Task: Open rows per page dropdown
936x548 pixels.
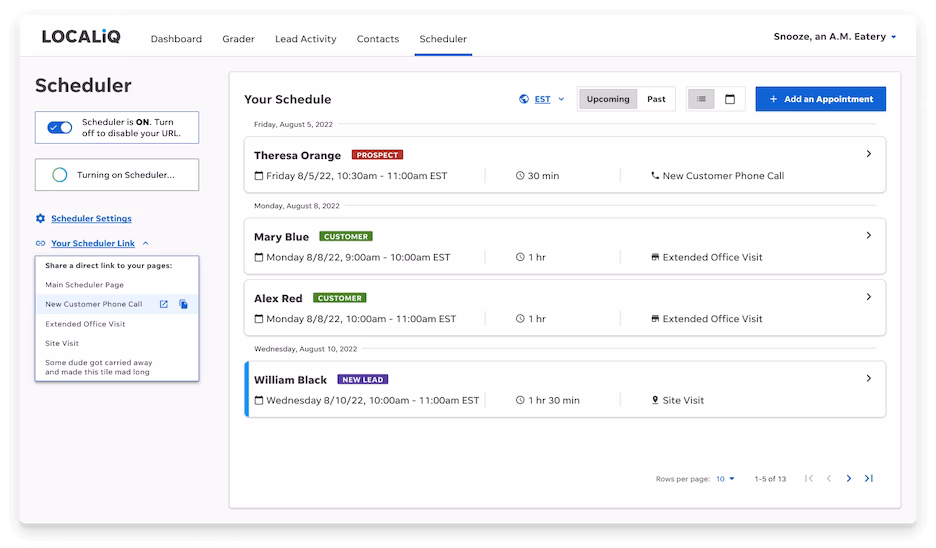Action: tap(725, 479)
